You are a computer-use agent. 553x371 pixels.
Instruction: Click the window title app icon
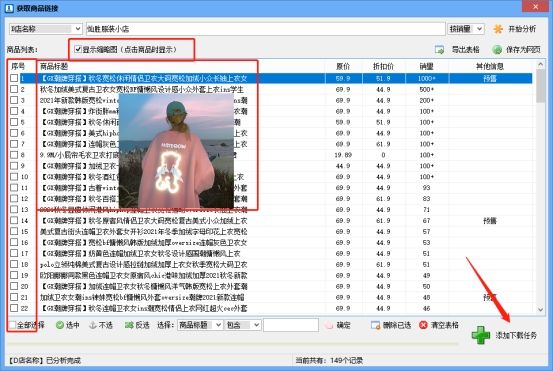(x=9, y=8)
